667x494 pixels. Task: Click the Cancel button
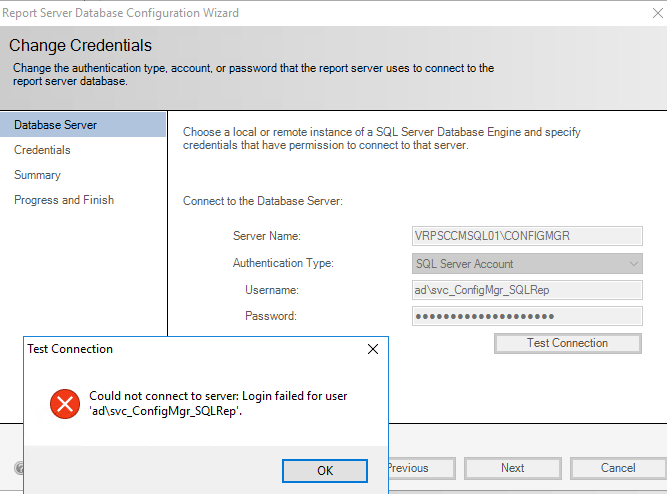[618, 468]
